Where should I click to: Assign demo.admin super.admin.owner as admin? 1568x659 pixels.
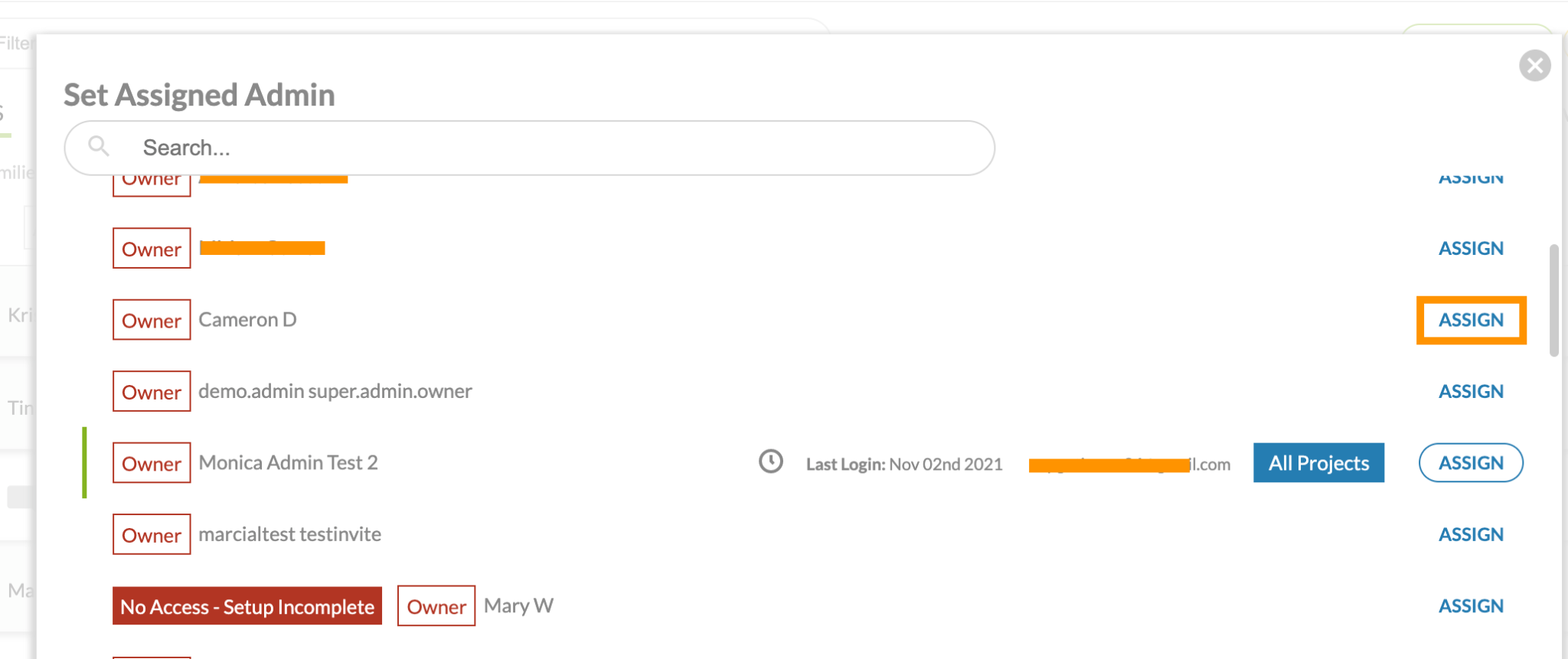tap(1471, 391)
